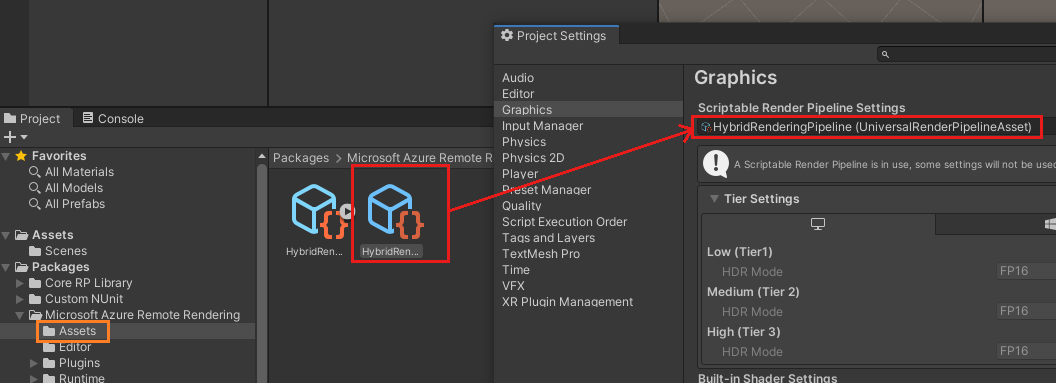Select the Windows platform tab
The width and height of the screenshot is (1056, 383).
pos(995,224)
